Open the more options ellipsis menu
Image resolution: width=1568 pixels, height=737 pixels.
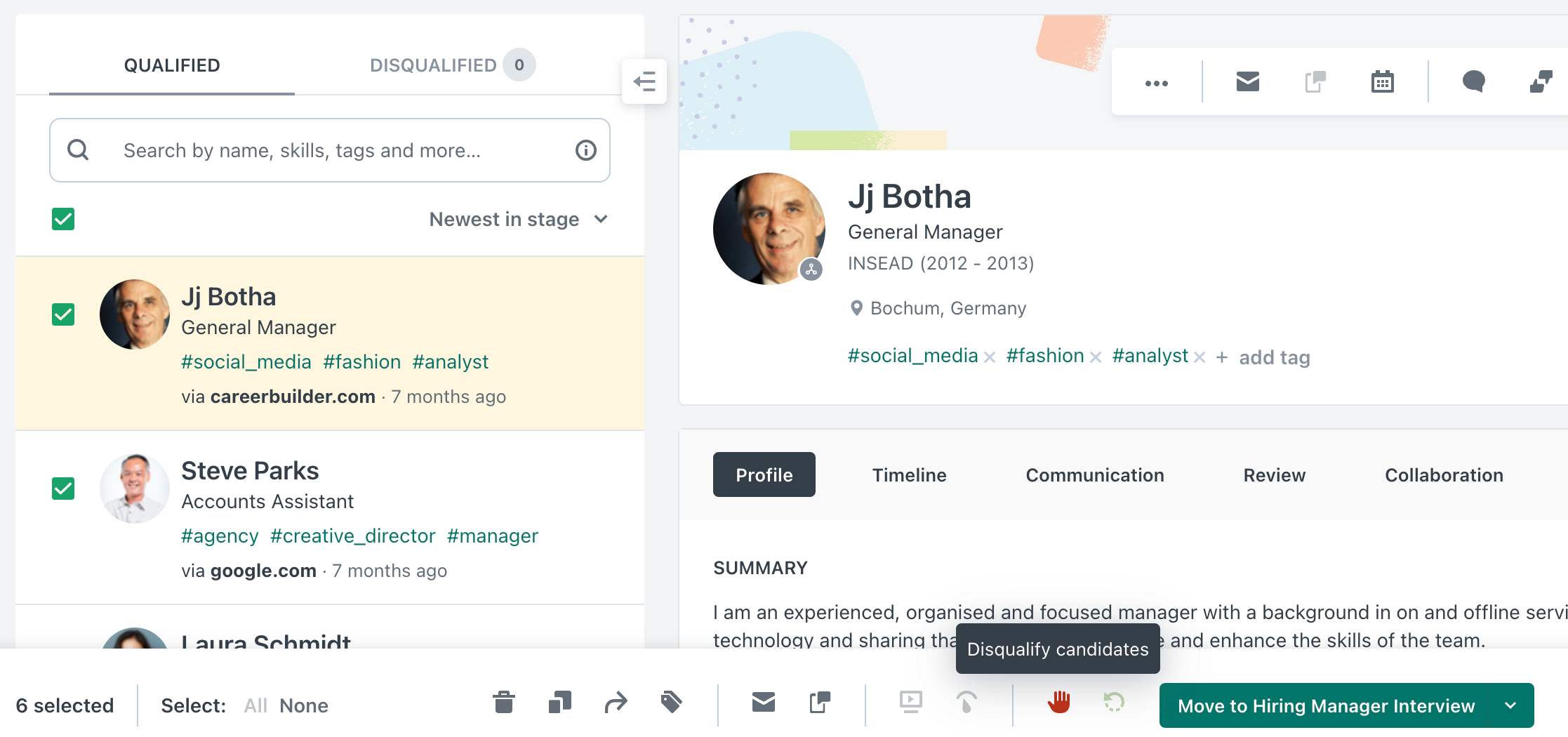(1155, 81)
